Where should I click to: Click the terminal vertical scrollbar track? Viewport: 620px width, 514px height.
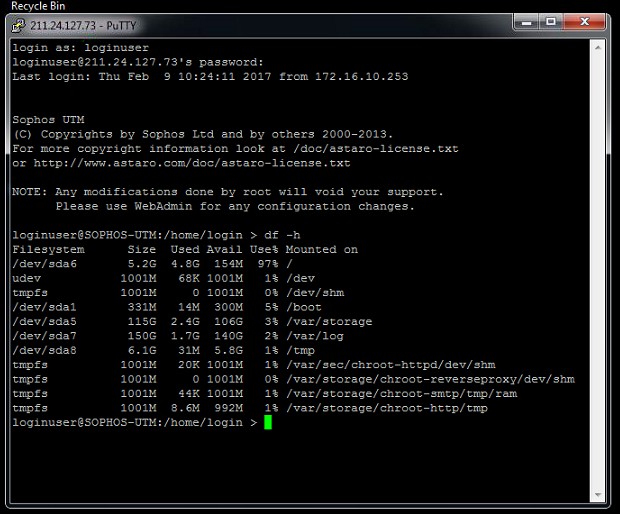[597, 271]
